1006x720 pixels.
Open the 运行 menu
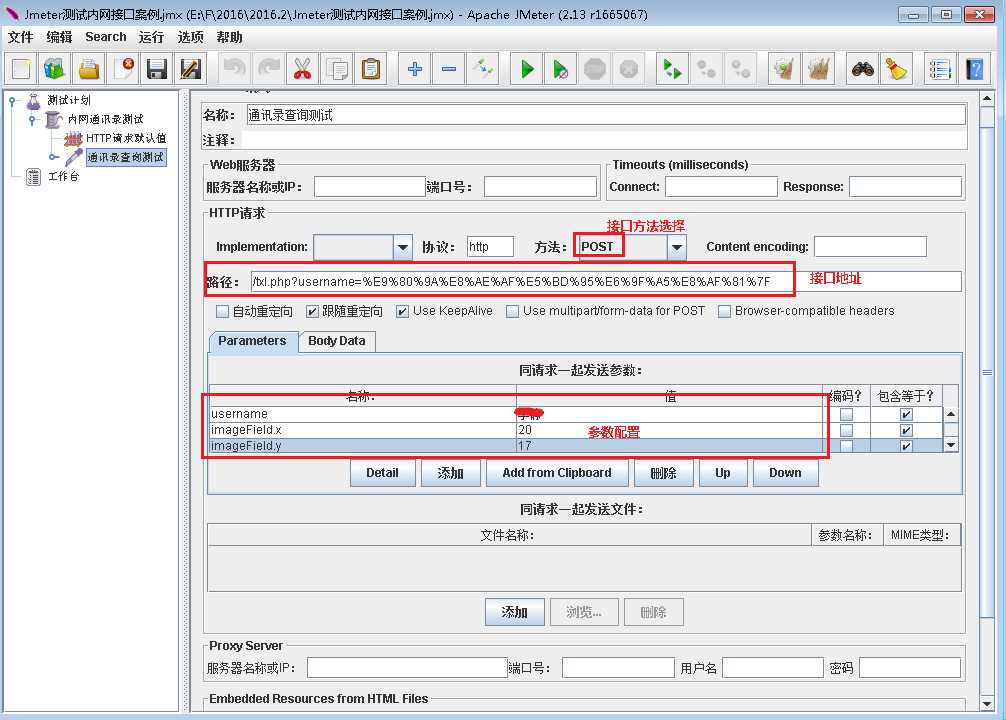(x=151, y=37)
